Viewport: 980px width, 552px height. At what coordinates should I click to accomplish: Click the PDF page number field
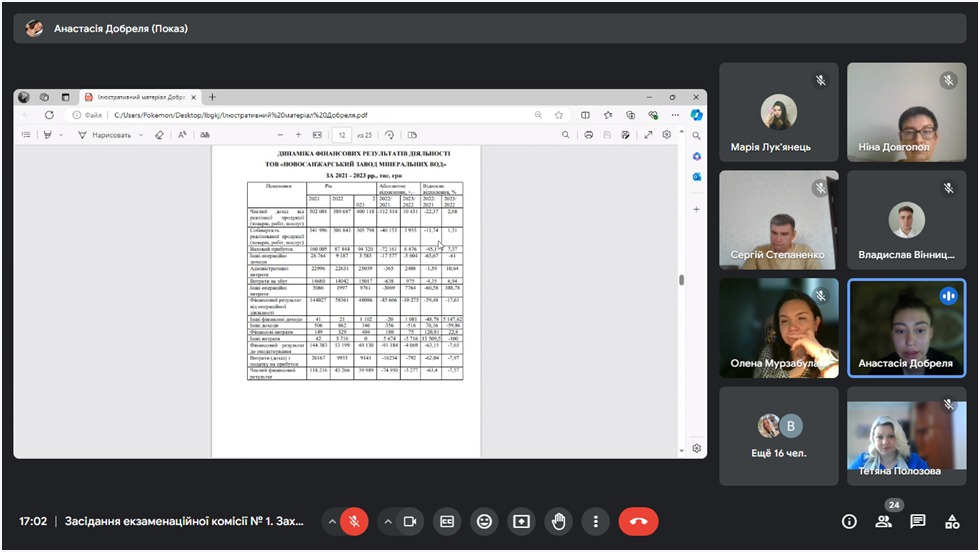coord(342,135)
